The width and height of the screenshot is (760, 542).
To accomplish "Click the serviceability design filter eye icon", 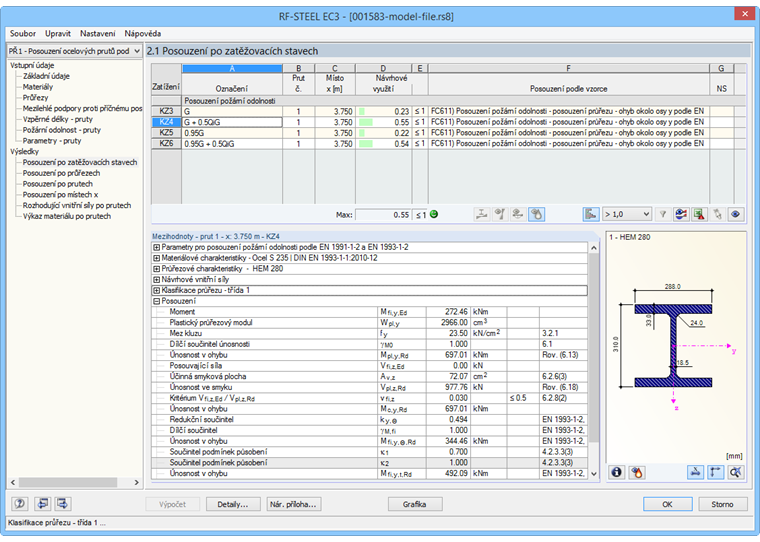I will [518, 214].
